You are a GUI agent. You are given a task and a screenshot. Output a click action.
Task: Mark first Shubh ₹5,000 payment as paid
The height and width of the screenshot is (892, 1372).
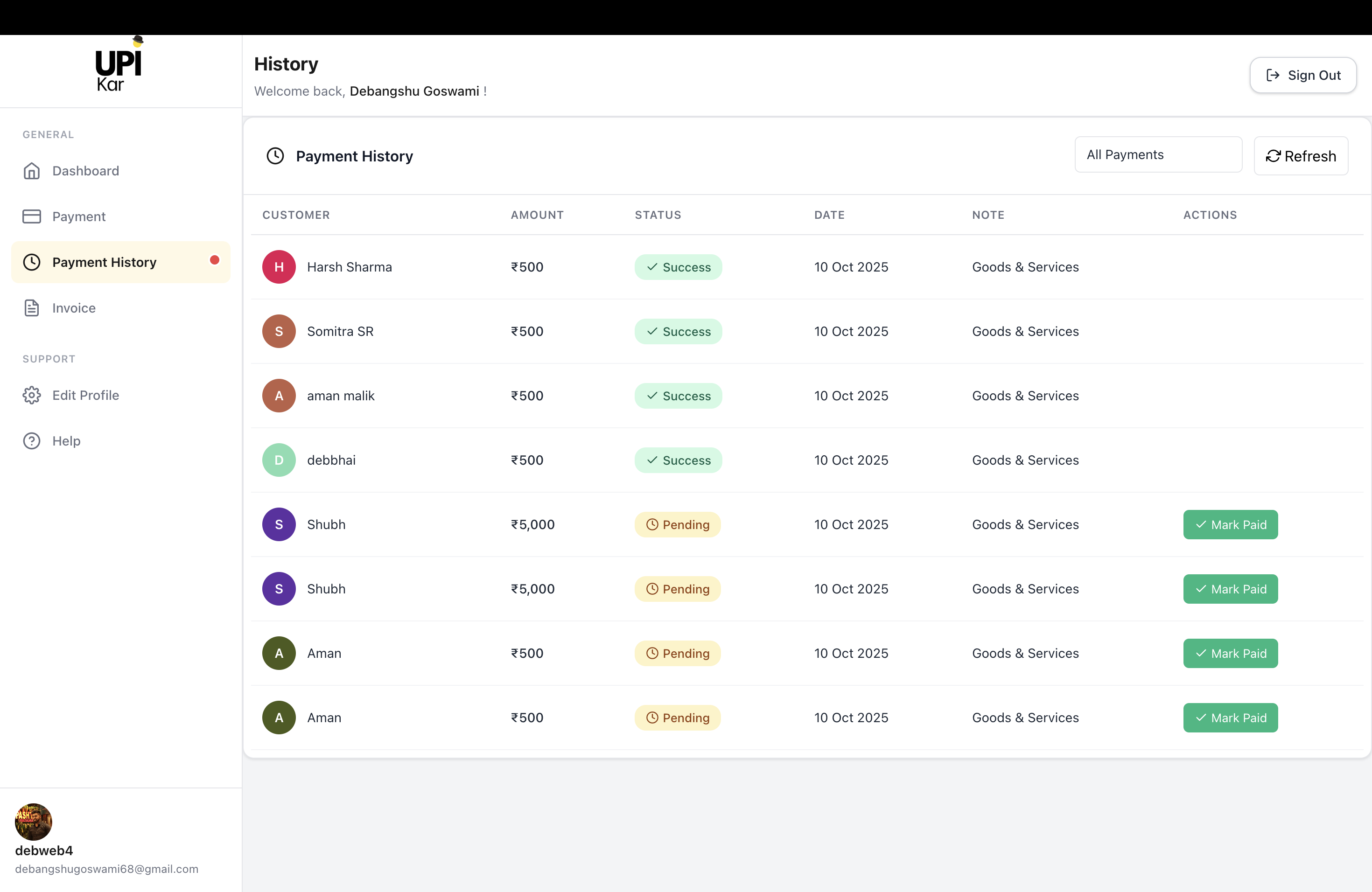click(1230, 524)
